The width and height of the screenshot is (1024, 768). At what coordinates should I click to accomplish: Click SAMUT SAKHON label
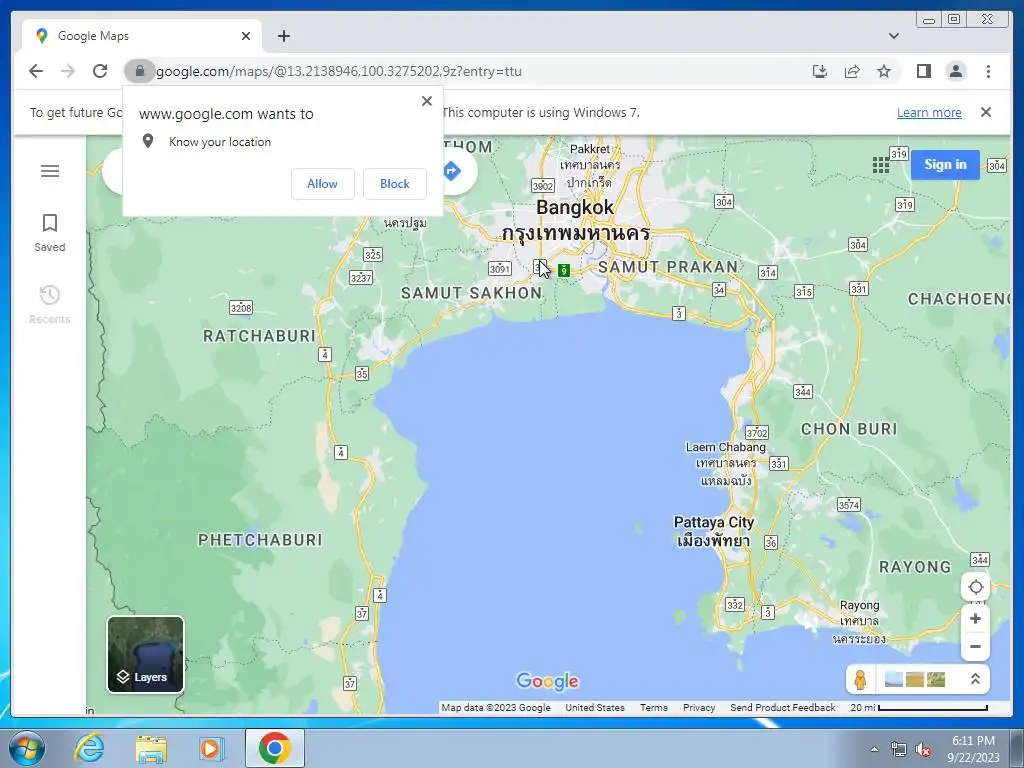pos(472,293)
